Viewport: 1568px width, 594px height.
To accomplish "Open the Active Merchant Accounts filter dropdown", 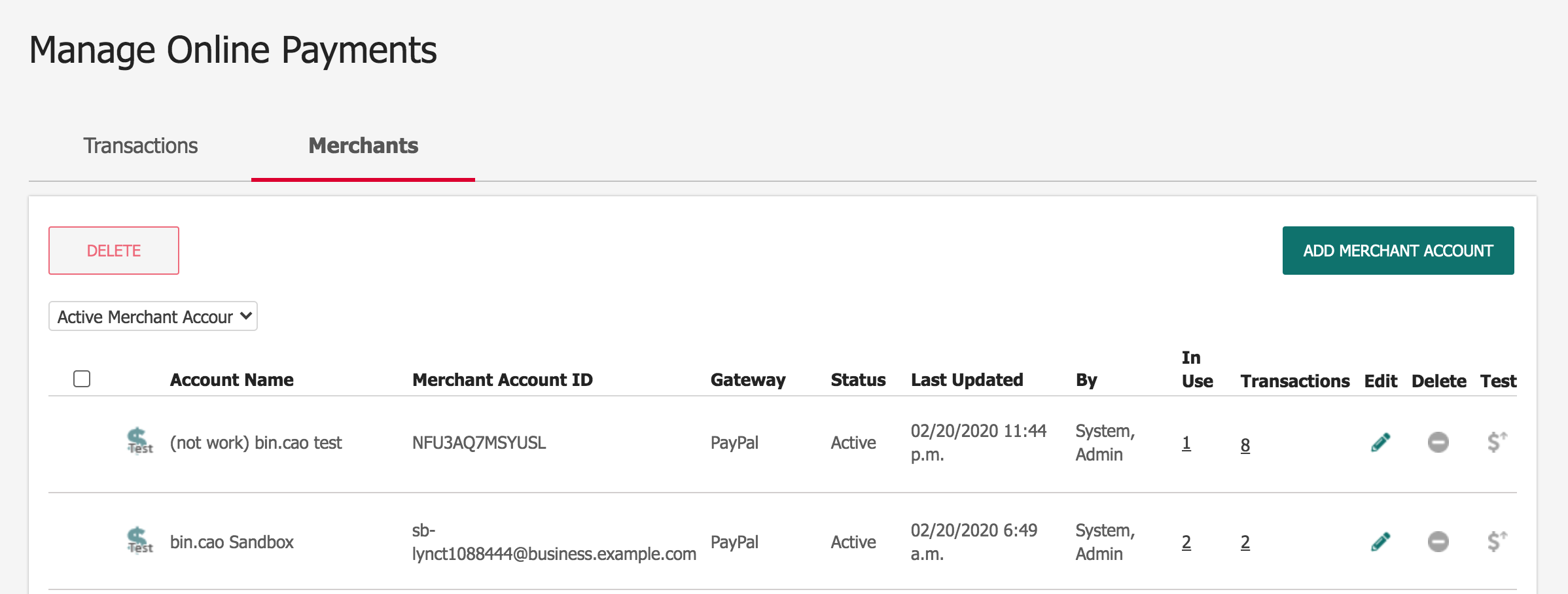I will (x=152, y=316).
